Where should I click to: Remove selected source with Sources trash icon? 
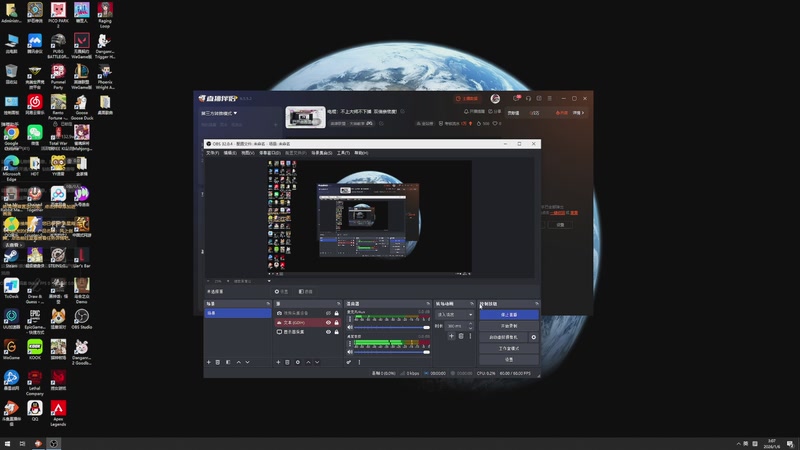pos(287,362)
